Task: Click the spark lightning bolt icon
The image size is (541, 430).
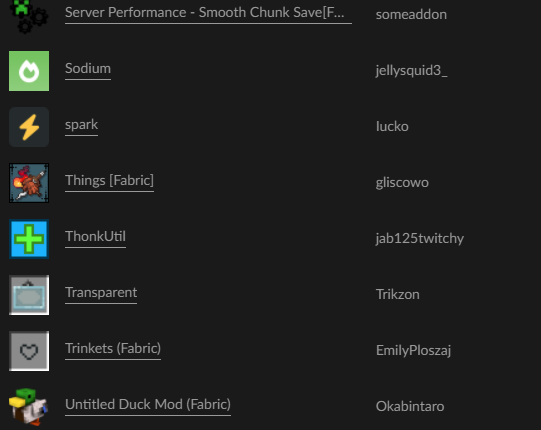Action: [x=29, y=127]
